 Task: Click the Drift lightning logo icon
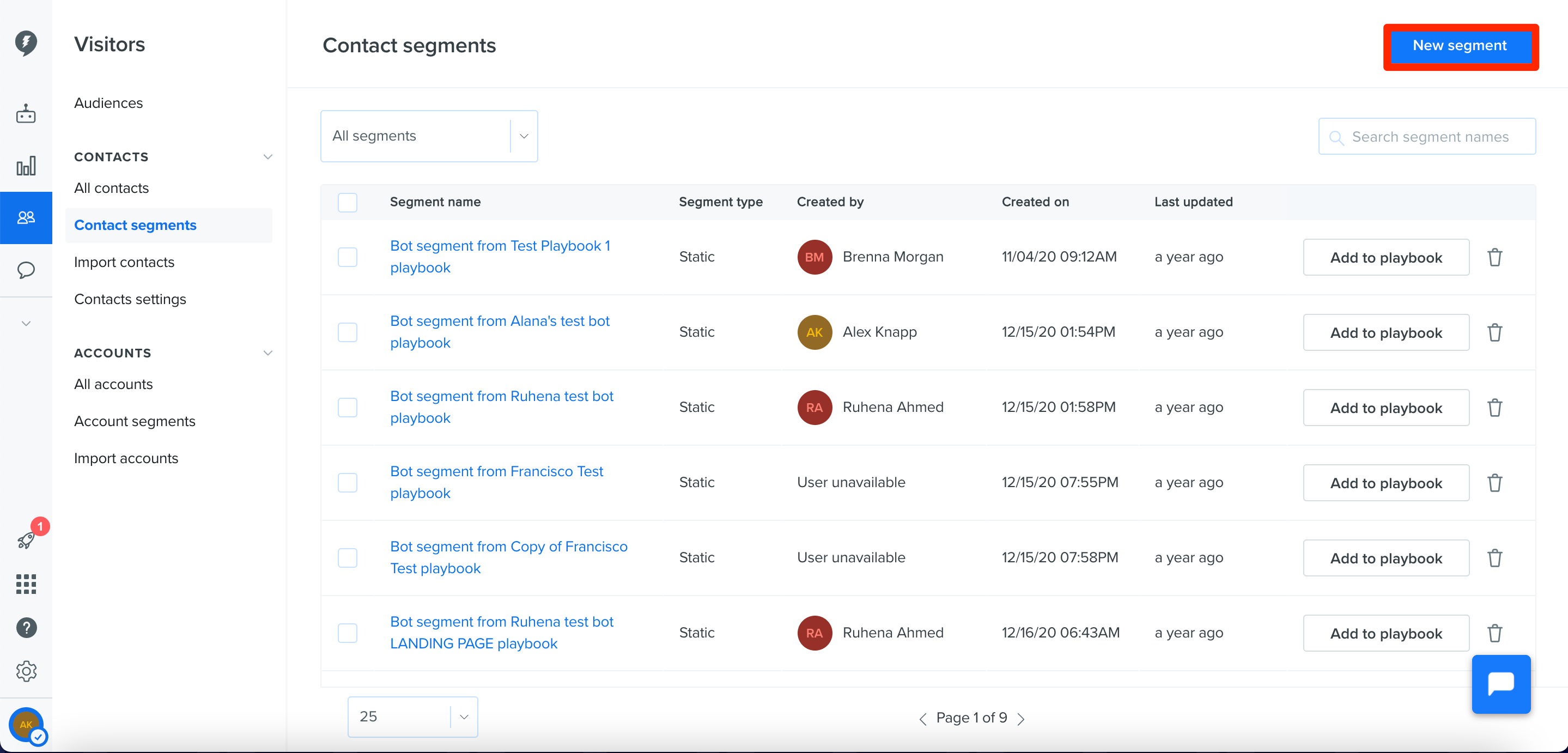point(26,43)
